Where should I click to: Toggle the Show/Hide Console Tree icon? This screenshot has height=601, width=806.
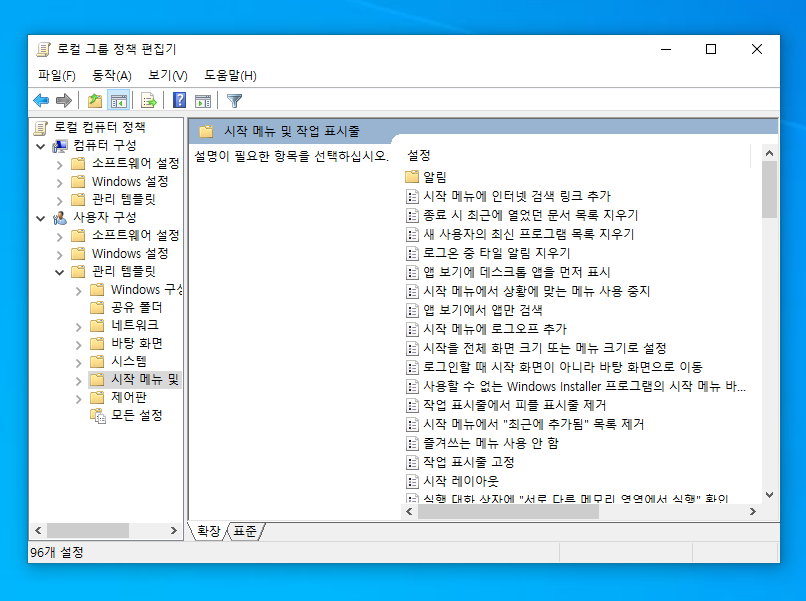119,100
